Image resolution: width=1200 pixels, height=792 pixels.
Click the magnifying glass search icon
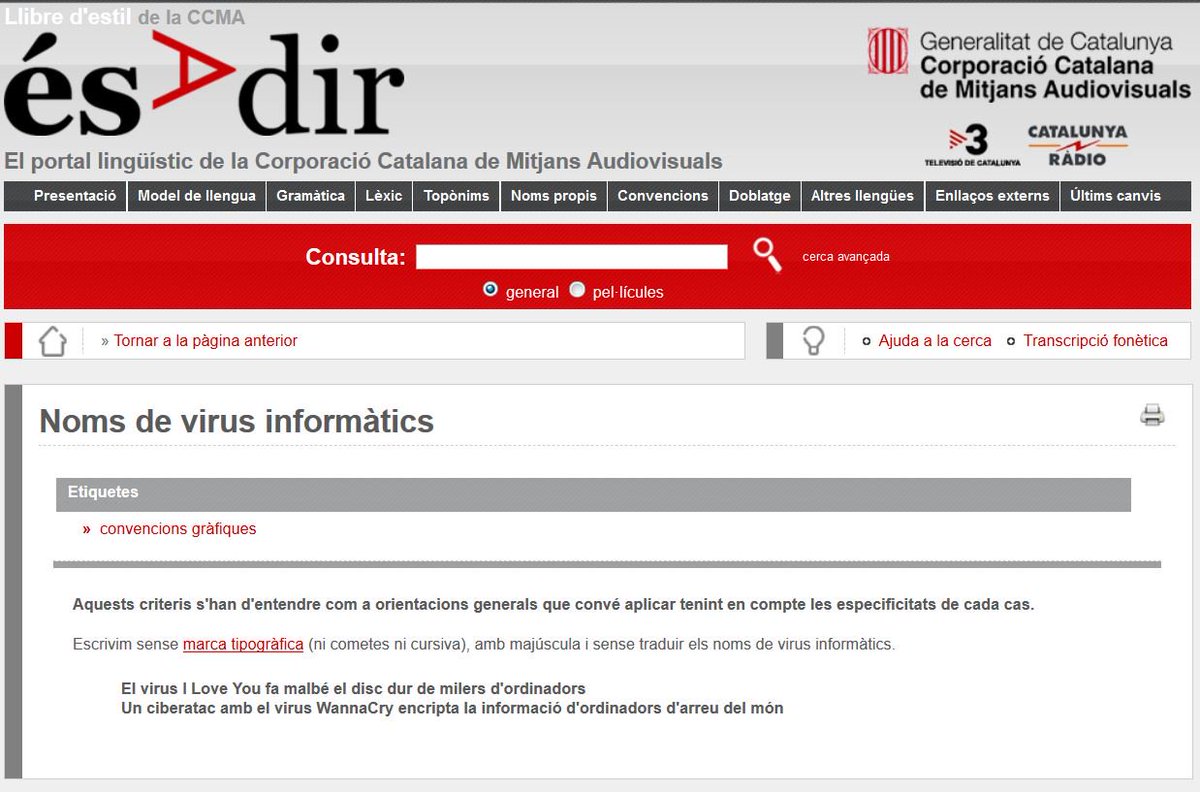click(x=767, y=255)
